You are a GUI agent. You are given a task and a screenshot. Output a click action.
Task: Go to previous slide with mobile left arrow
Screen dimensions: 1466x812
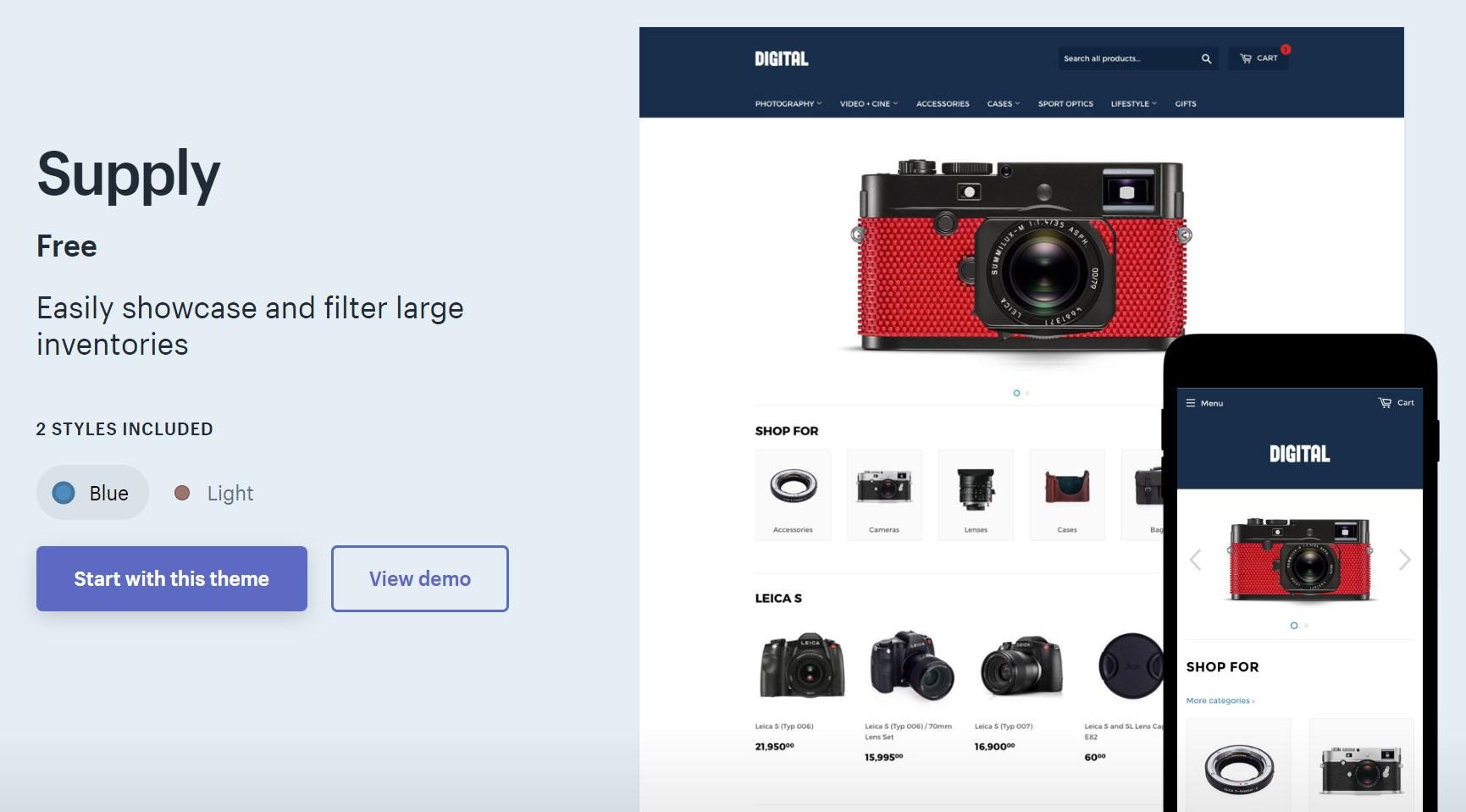[1195, 560]
